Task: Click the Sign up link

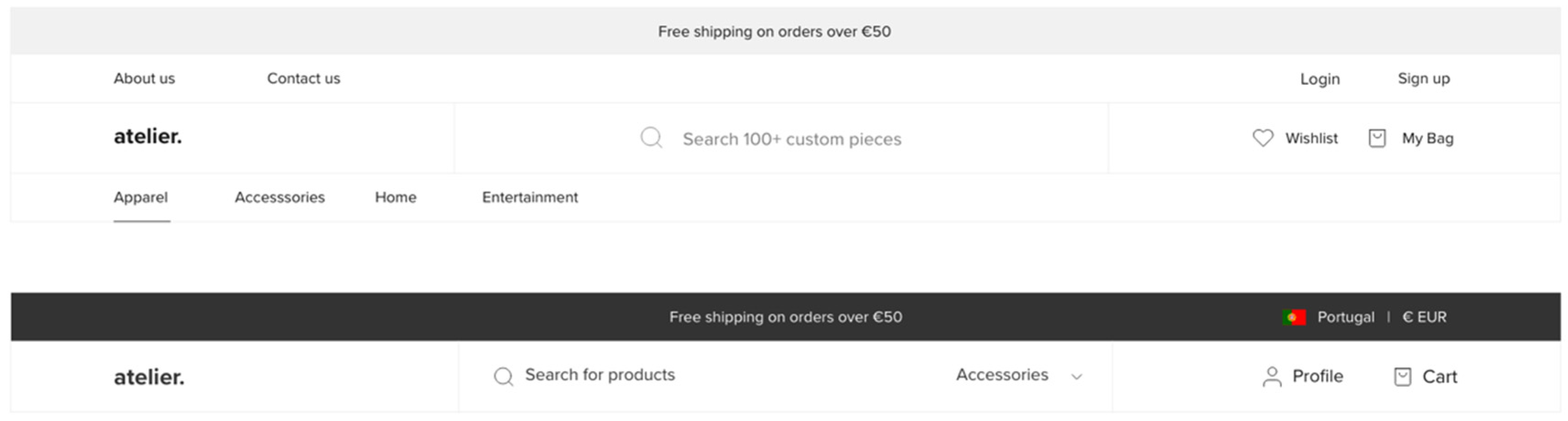Action: 1424,79
